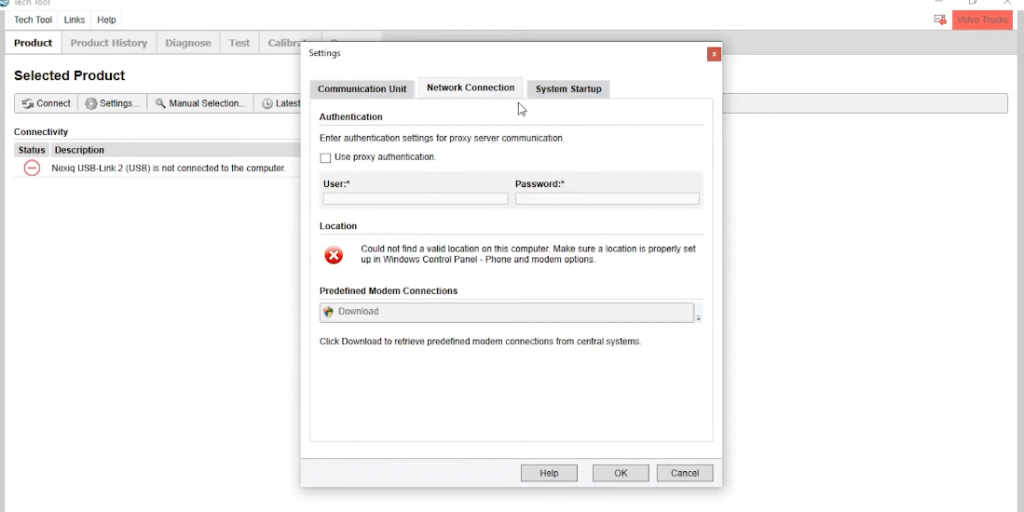
Task: Close the Settings dialog with red X
Action: point(713,54)
